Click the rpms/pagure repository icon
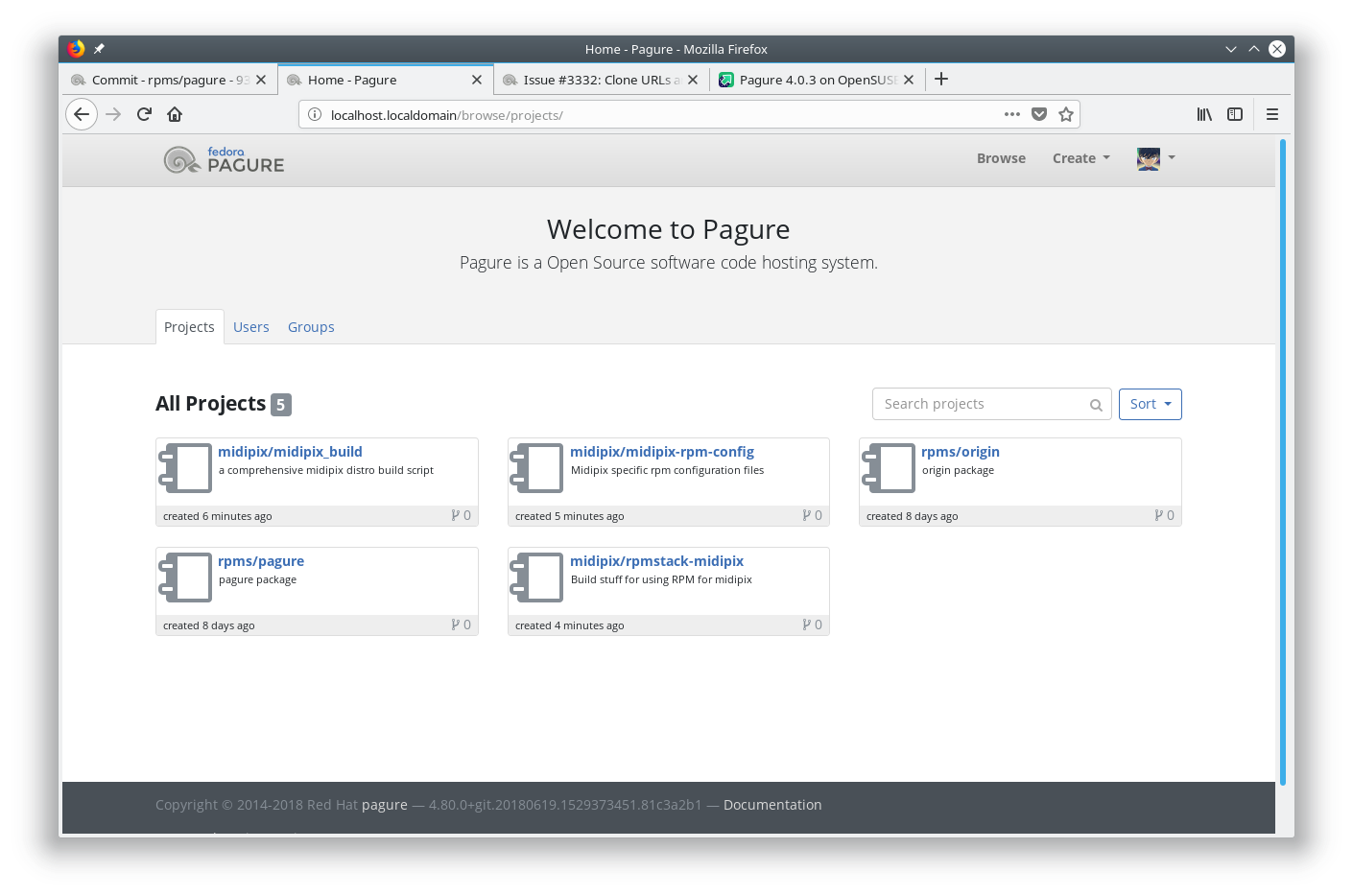The image size is (1353, 896). 185,578
